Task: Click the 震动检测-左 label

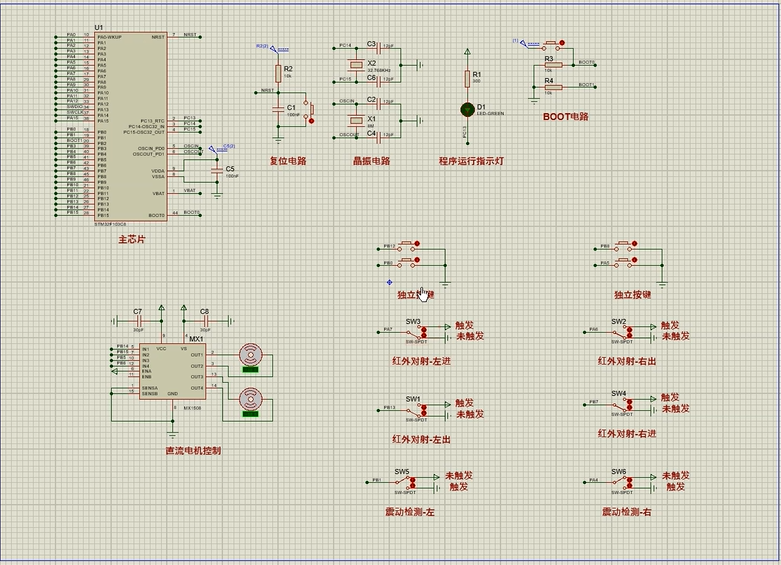Action: pos(410,512)
